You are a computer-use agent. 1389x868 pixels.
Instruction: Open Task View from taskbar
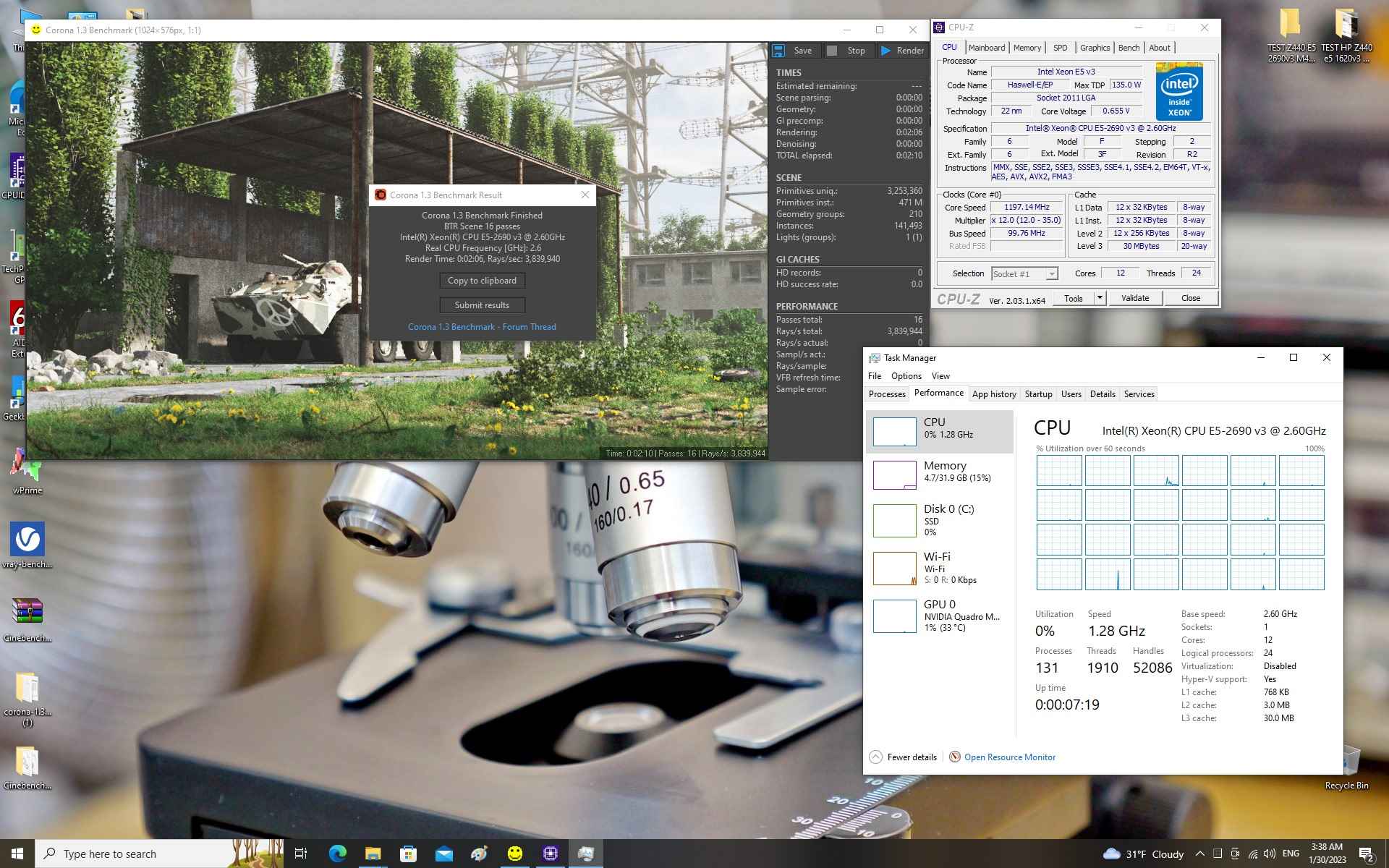coord(301,854)
